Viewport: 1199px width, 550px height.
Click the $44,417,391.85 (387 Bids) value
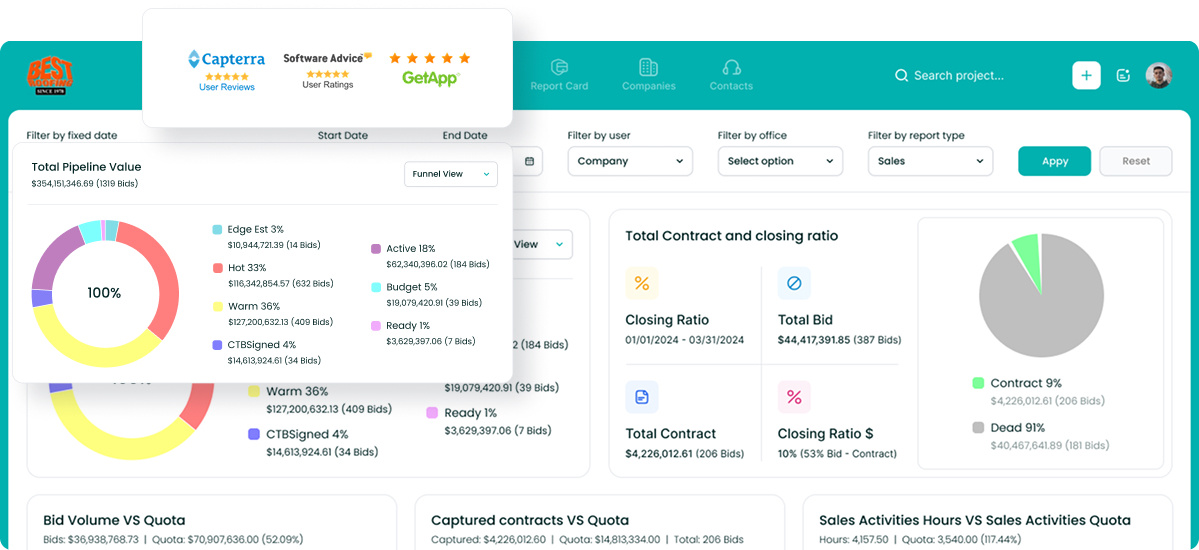point(839,340)
